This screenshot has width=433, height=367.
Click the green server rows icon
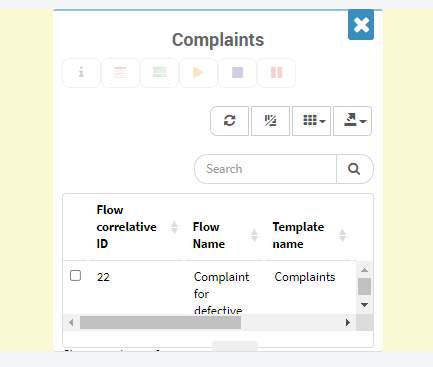[x=159, y=73]
